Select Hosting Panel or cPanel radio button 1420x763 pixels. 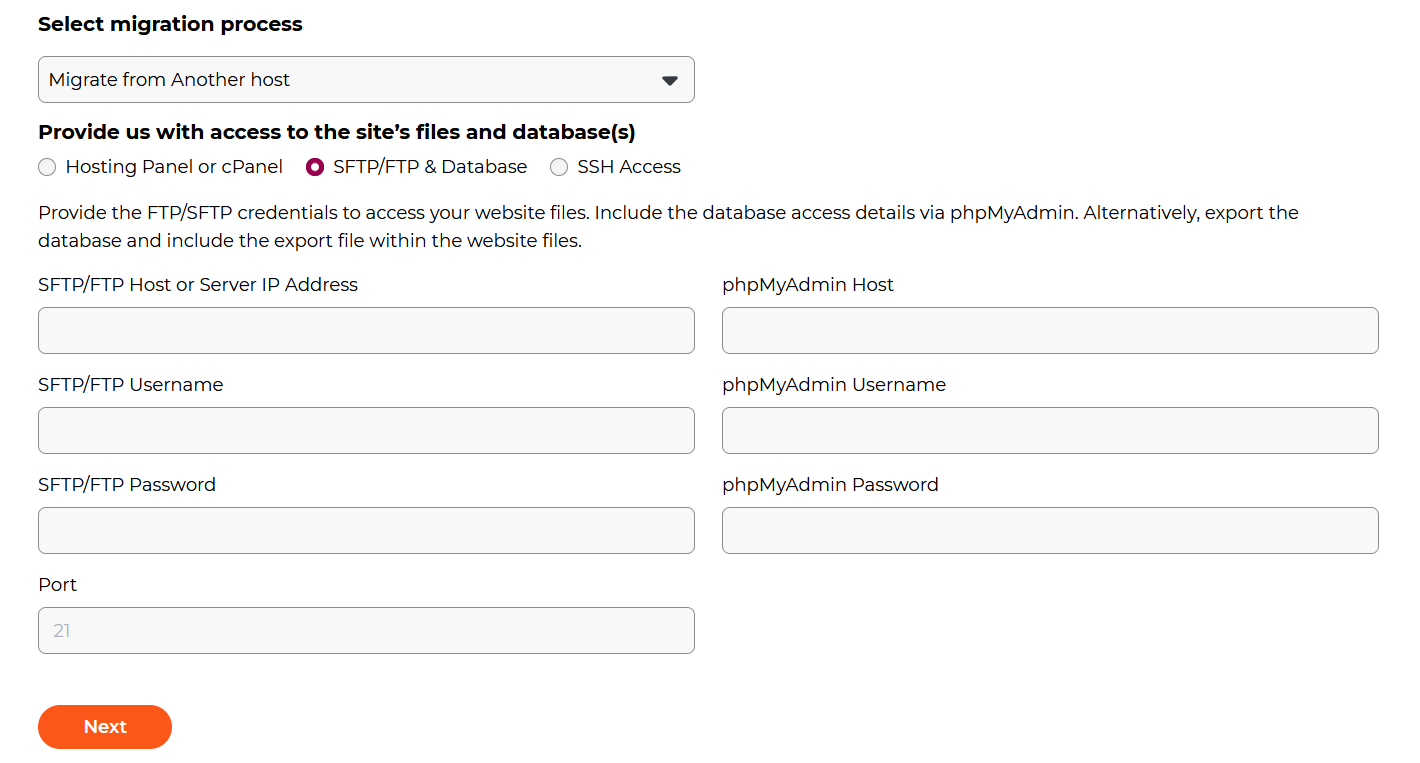47,167
